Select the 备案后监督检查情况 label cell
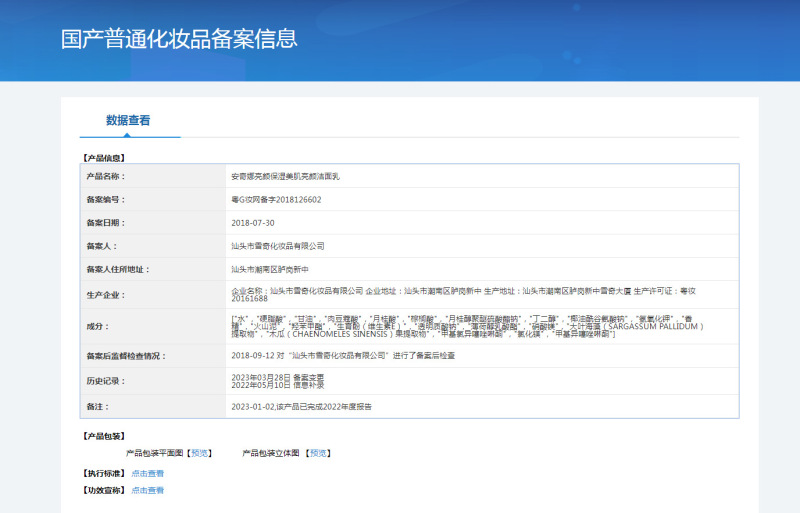The image size is (800, 513). click(x=153, y=356)
